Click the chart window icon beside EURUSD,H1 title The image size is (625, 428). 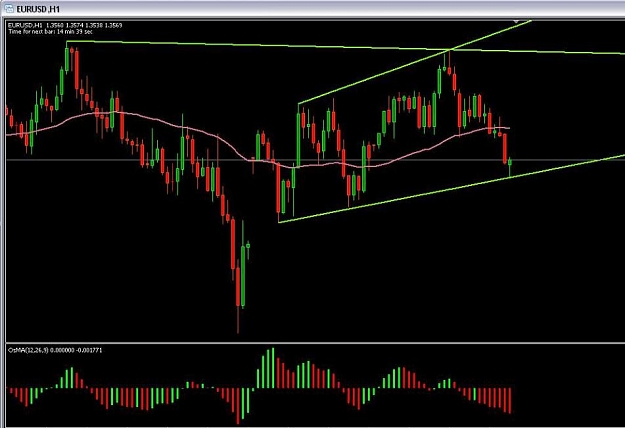coord(8,8)
